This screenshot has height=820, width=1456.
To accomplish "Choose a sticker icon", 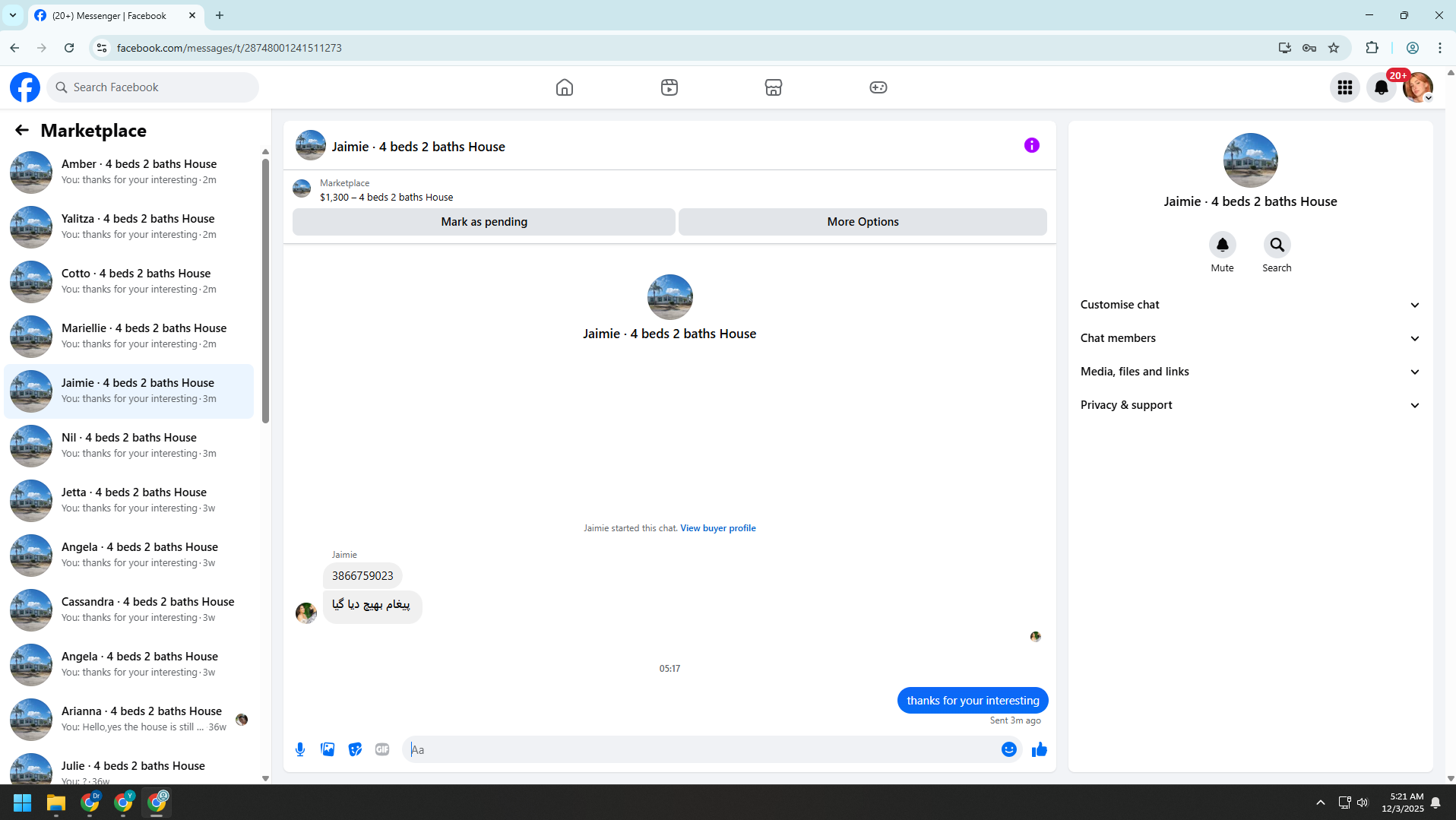I will (355, 750).
